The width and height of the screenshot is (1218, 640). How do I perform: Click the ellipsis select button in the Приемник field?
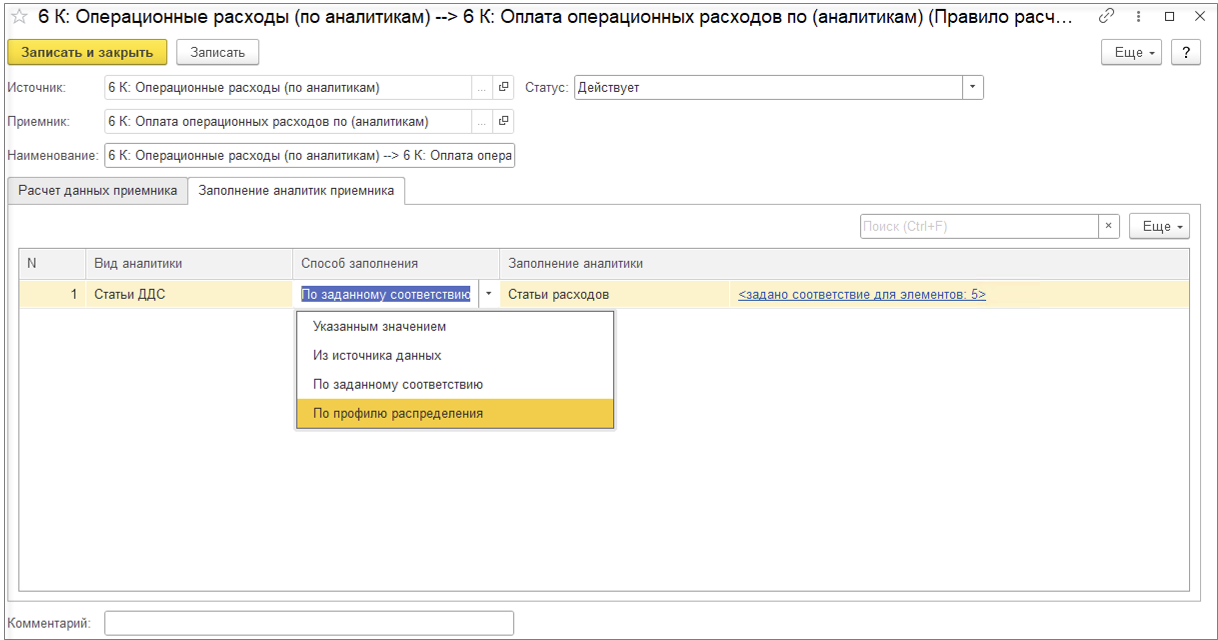pyautogui.click(x=482, y=122)
